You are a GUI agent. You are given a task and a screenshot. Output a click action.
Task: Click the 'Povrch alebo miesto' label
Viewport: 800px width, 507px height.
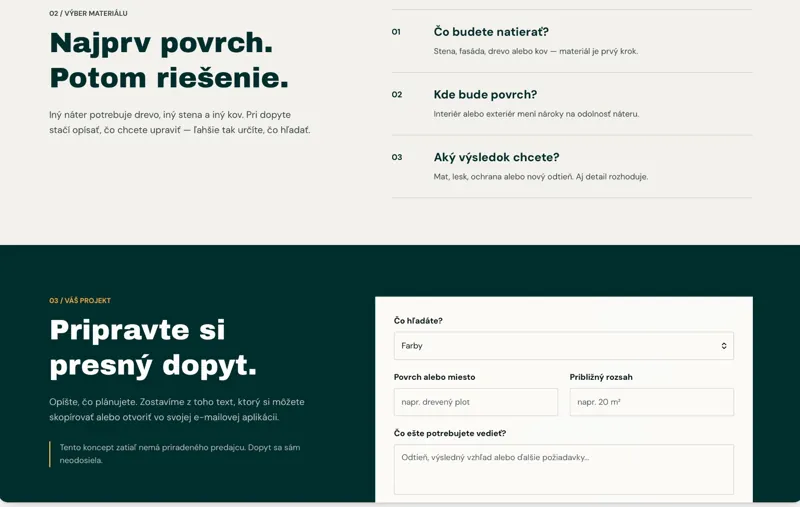click(x=434, y=377)
